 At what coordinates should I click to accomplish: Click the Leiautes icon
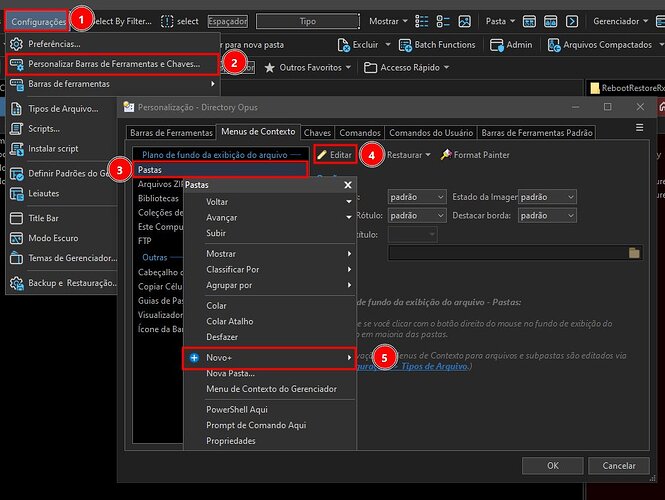pyautogui.click(x=17, y=193)
